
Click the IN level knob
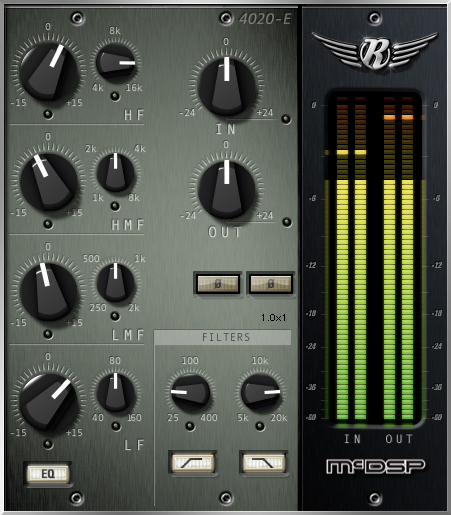click(x=227, y=86)
